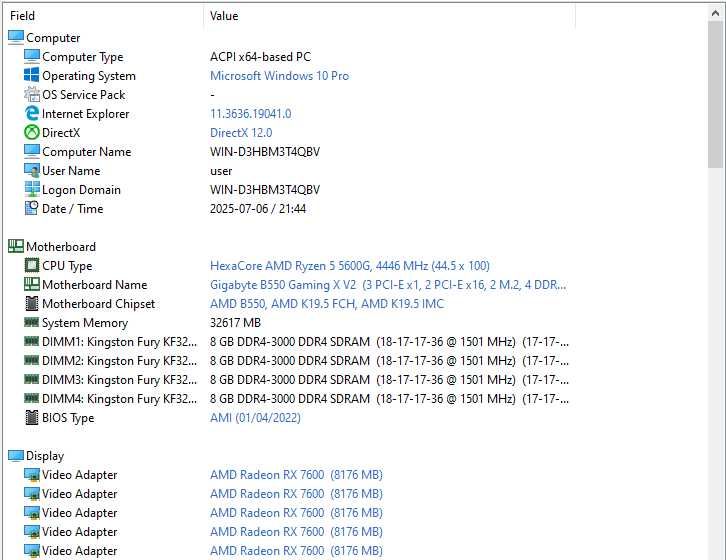Select the Computer group heading
The height and width of the screenshot is (560, 726).
pyautogui.click(x=53, y=38)
